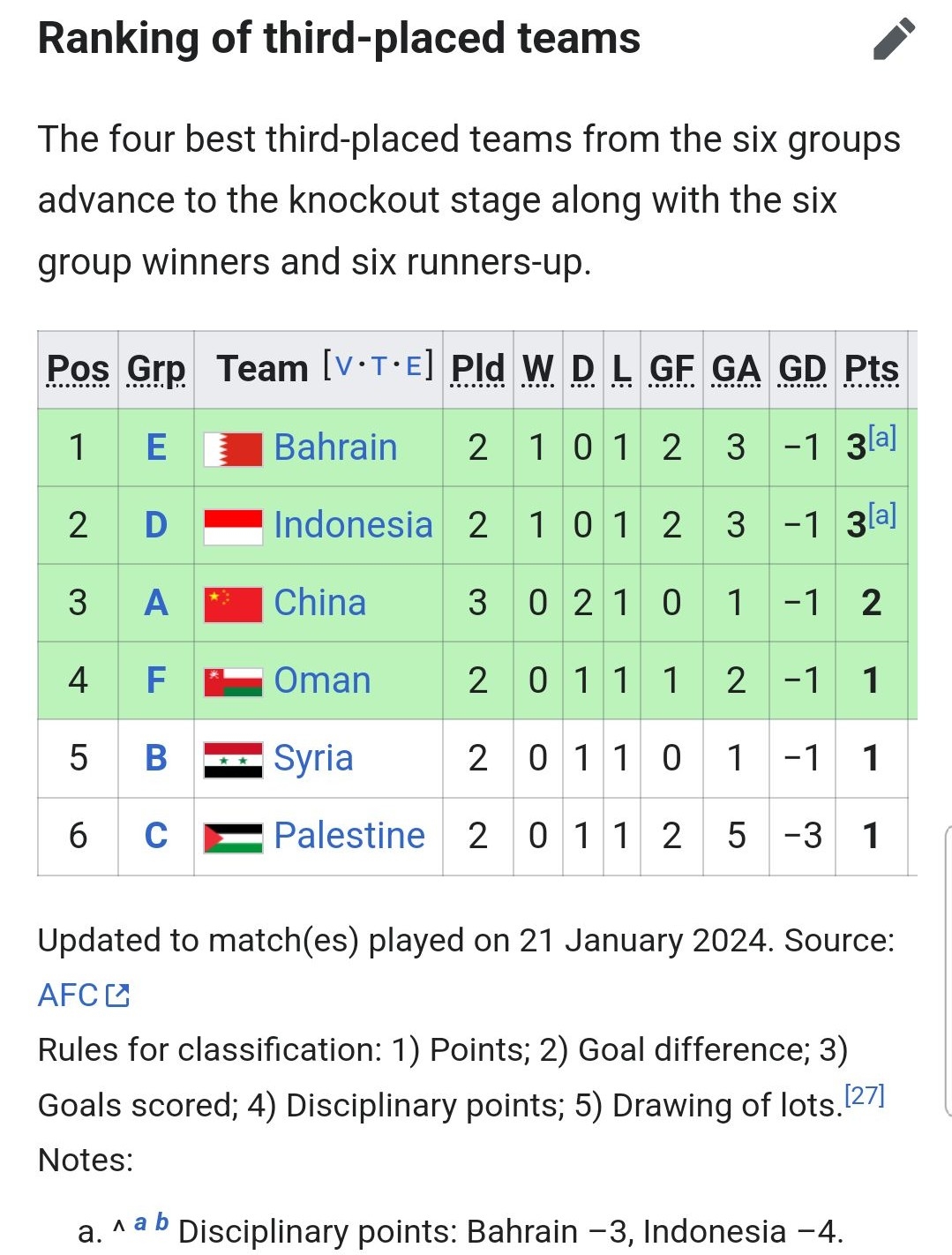Click reference 27 citation superscript
This screenshot has width=952, height=1255.
tap(864, 1095)
